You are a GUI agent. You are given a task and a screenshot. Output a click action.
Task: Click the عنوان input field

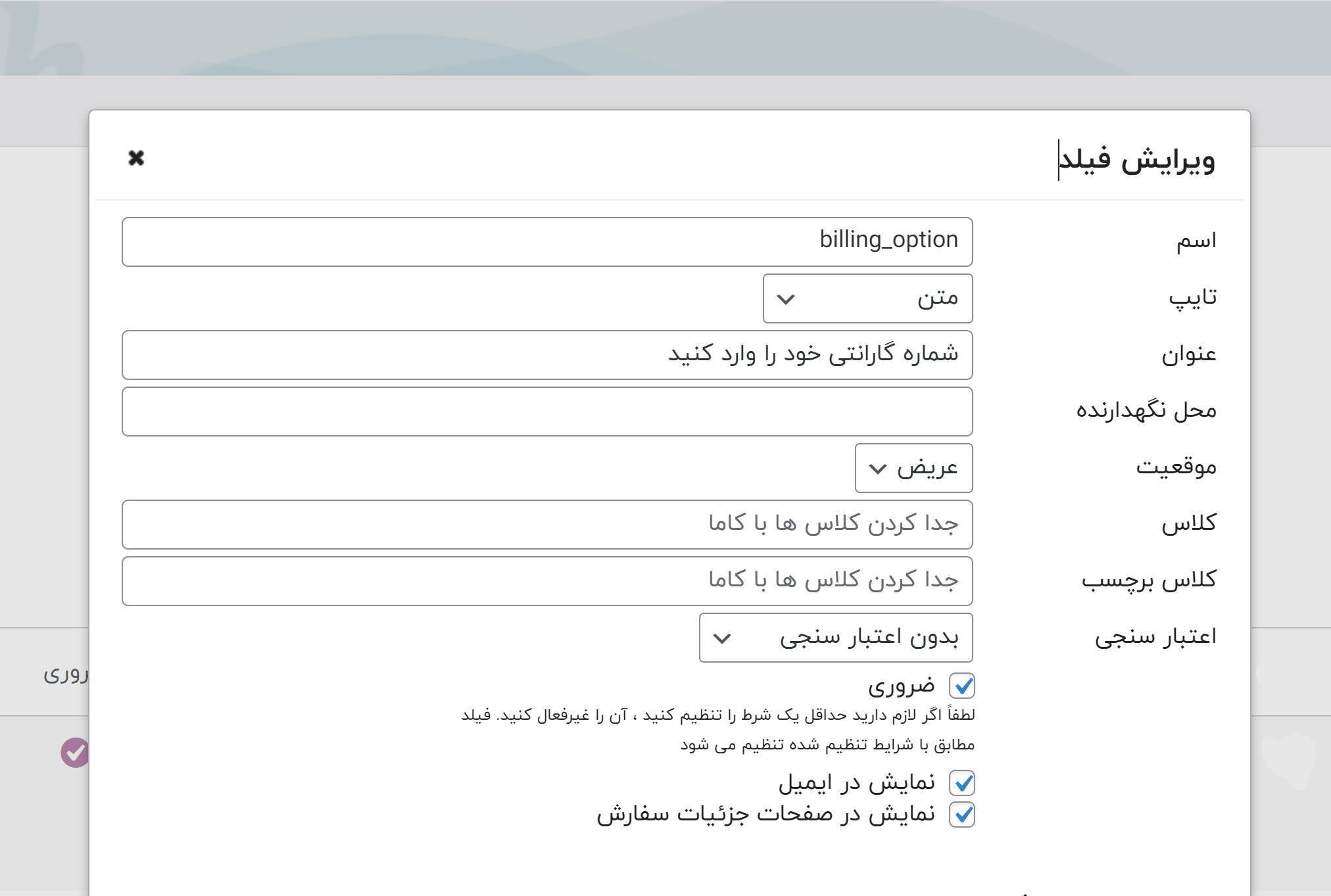click(x=547, y=355)
